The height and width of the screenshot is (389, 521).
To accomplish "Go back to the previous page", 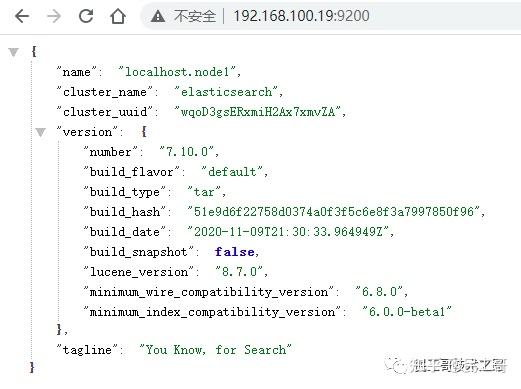I will [22, 16].
